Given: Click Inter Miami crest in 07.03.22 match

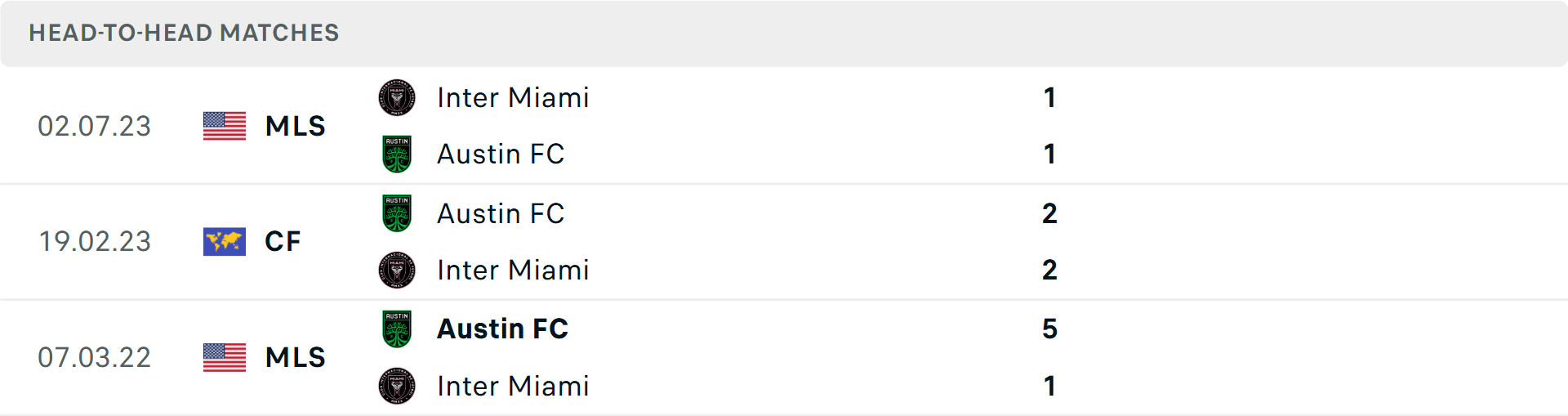Looking at the screenshot, I should pos(397,387).
